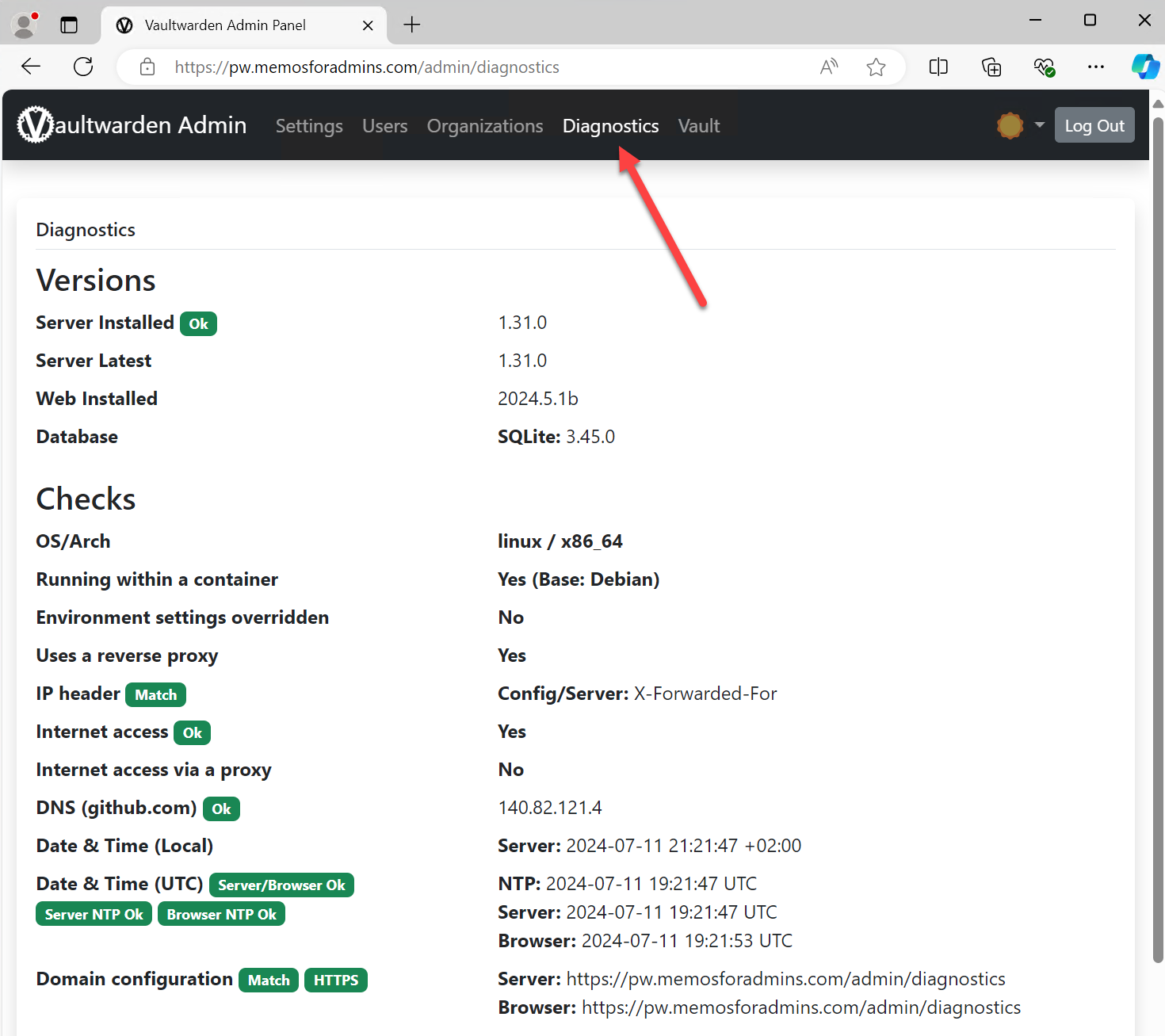This screenshot has height=1036, width=1165.
Task: Open the Users nav item
Action: [x=385, y=126]
